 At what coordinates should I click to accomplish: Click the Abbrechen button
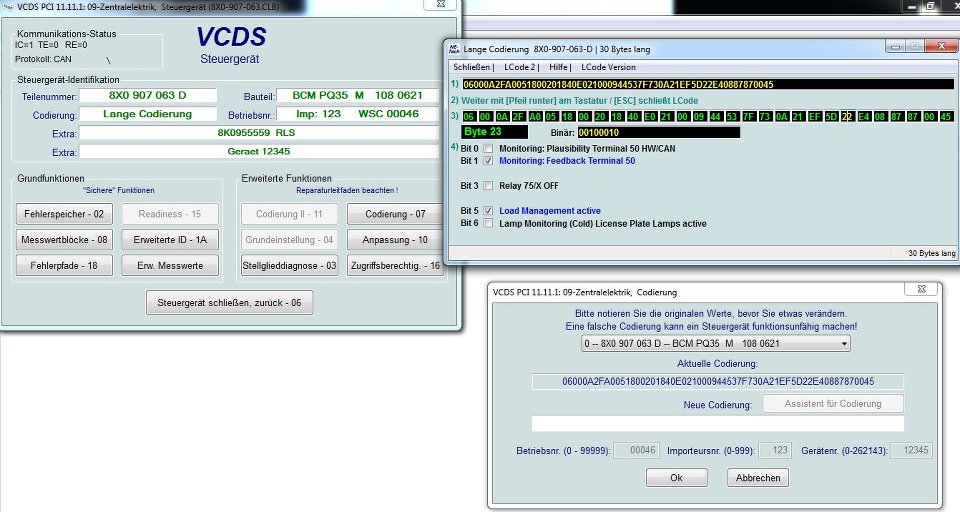click(758, 478)
